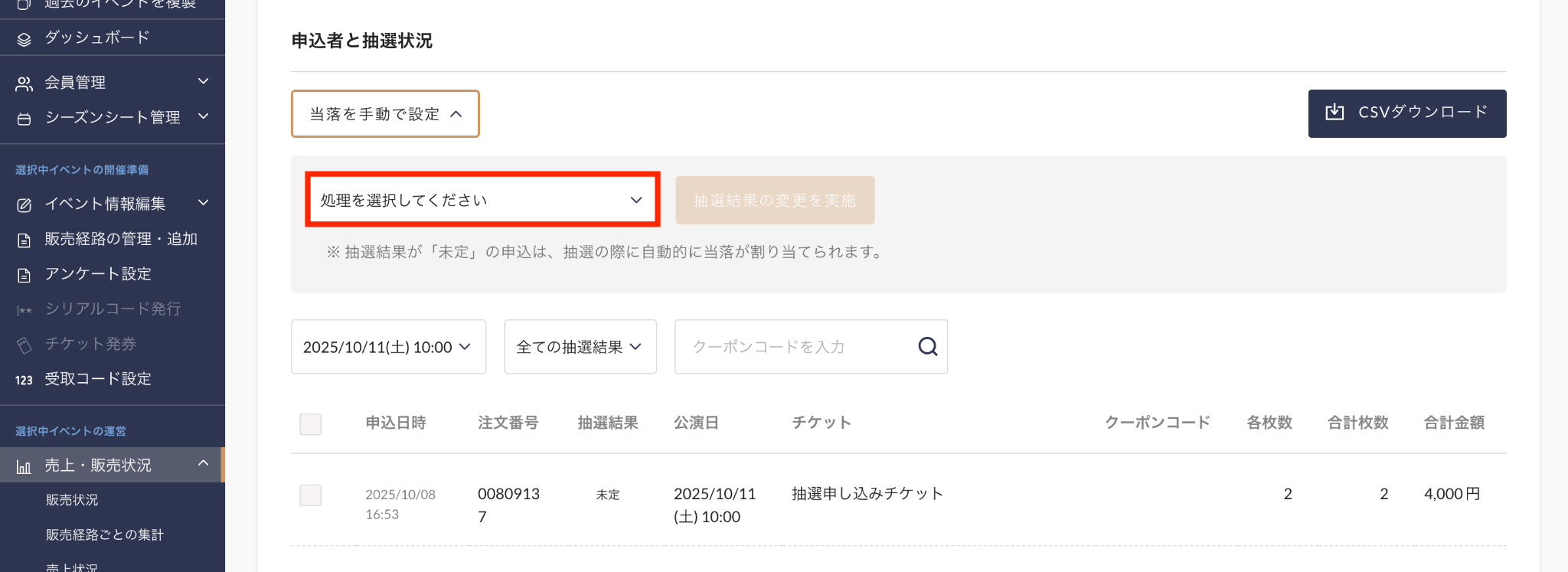Open 販売状況 in the sidebar submenu
Image resolution: width=1568 pixels, height=572 pixels.
point(72,500)
